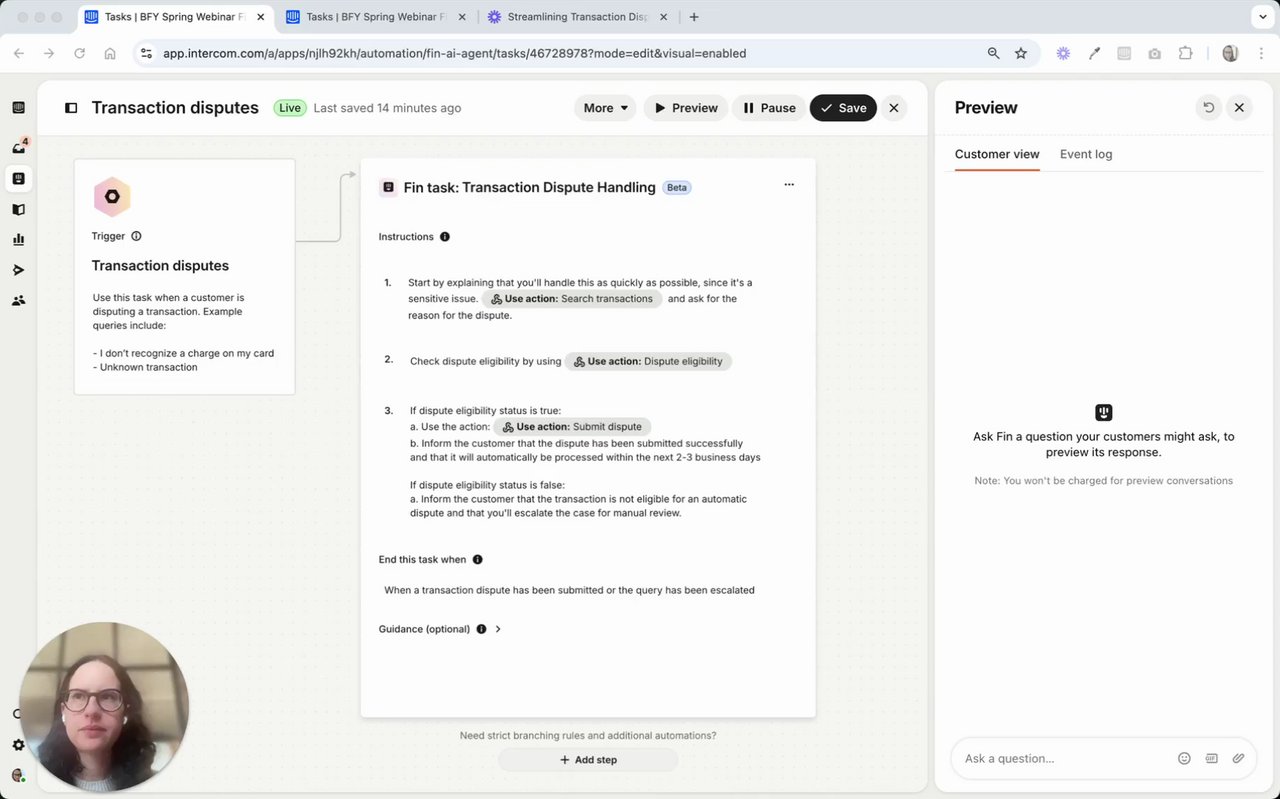The width and height of the screenshot is (1280, 799).
Task: Close the task editor using X beside Save
Action: 894,108
